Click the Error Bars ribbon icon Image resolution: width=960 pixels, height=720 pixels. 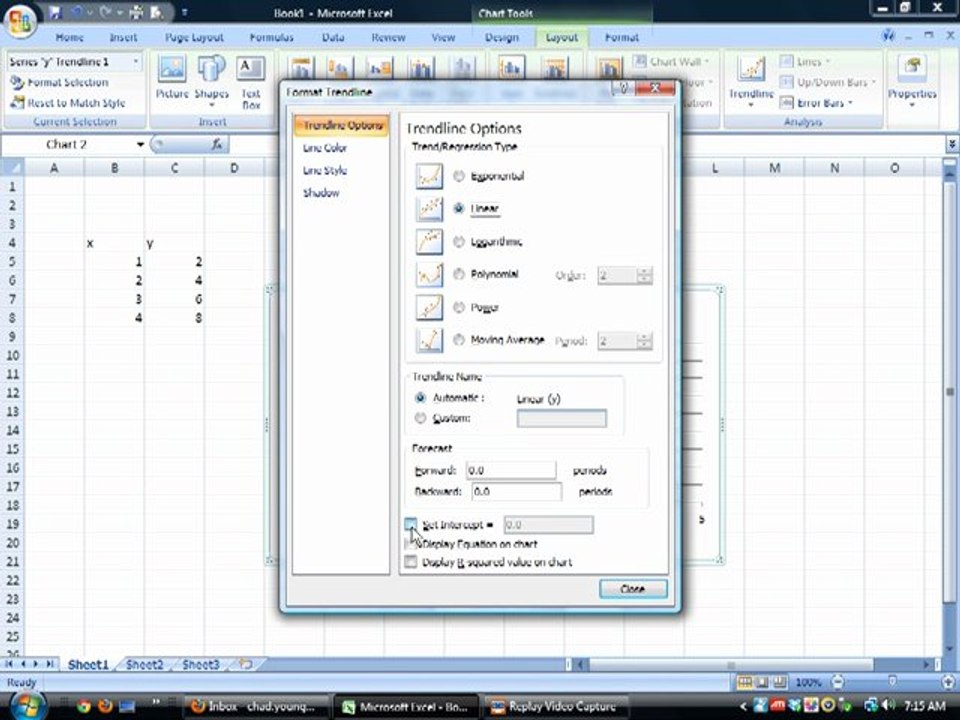pos(787,103)
